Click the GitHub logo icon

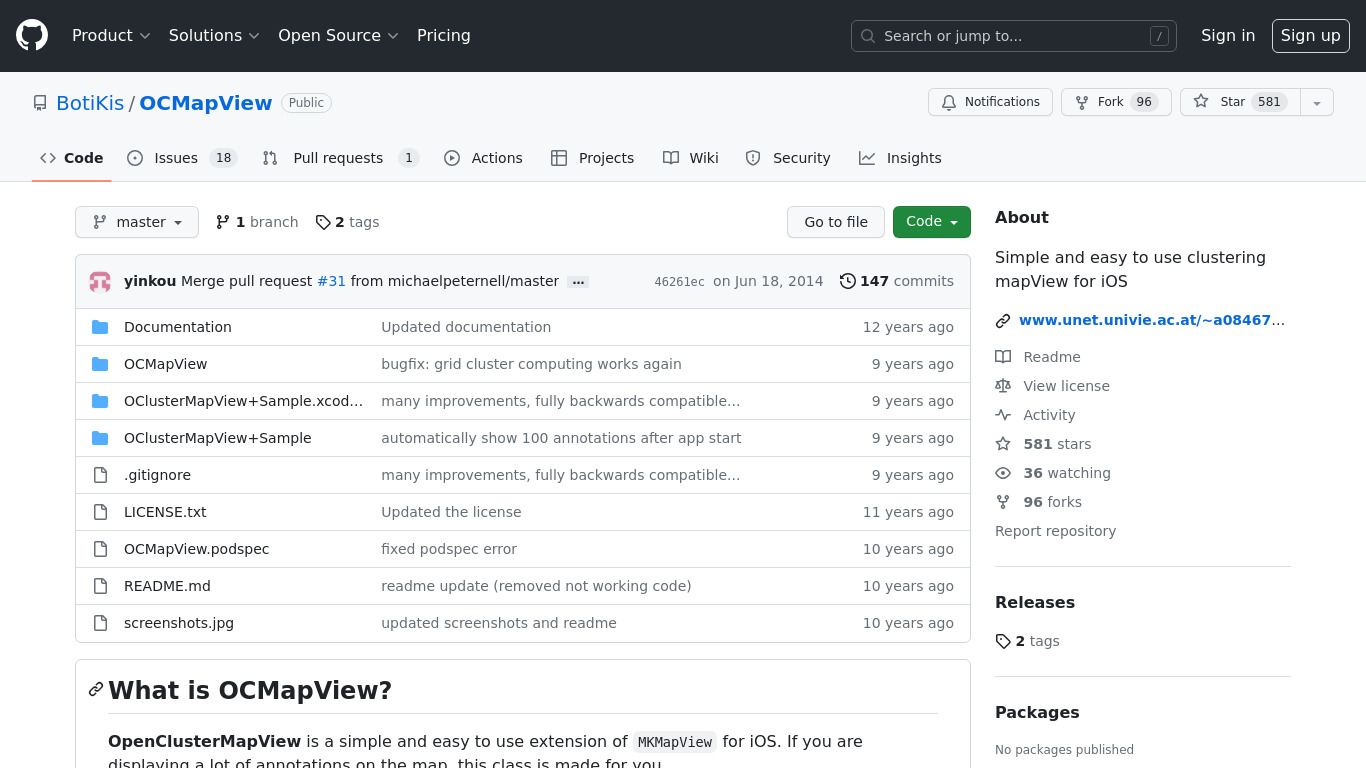(32, 36)
